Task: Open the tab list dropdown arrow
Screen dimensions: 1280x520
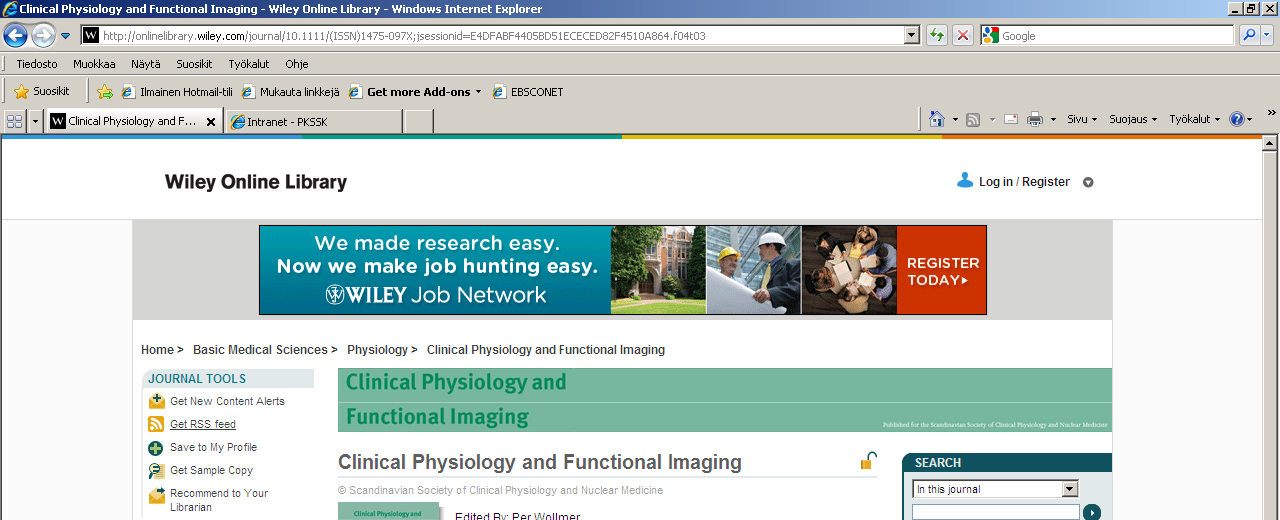Action: tap(36, 121)
